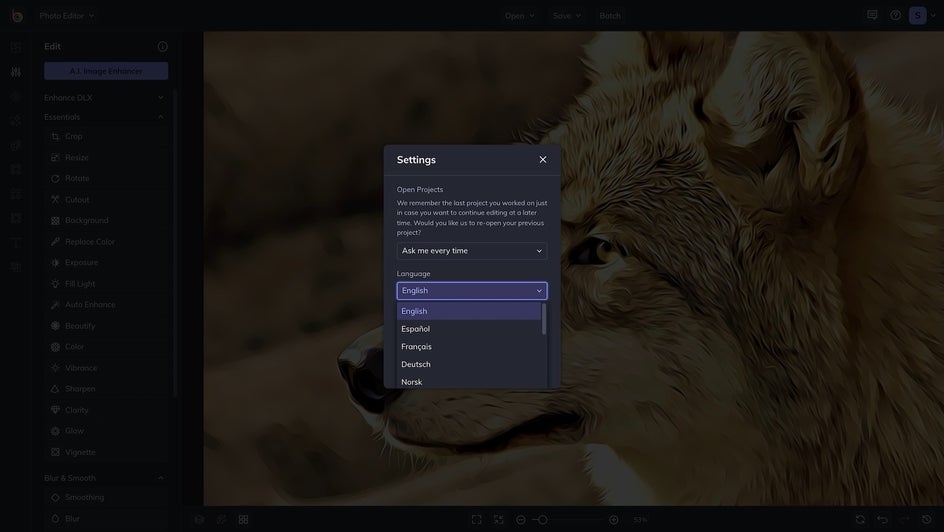
Task: Click the S account avatar
Action: click(x=918, y=15)
